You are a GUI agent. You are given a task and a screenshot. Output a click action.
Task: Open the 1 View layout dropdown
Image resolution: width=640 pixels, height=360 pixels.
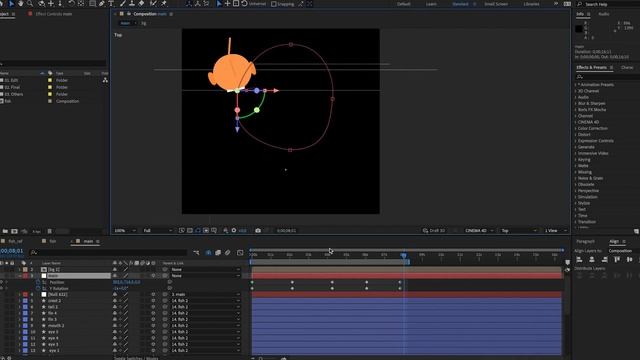pyautogui.click(x=556, y=231)
